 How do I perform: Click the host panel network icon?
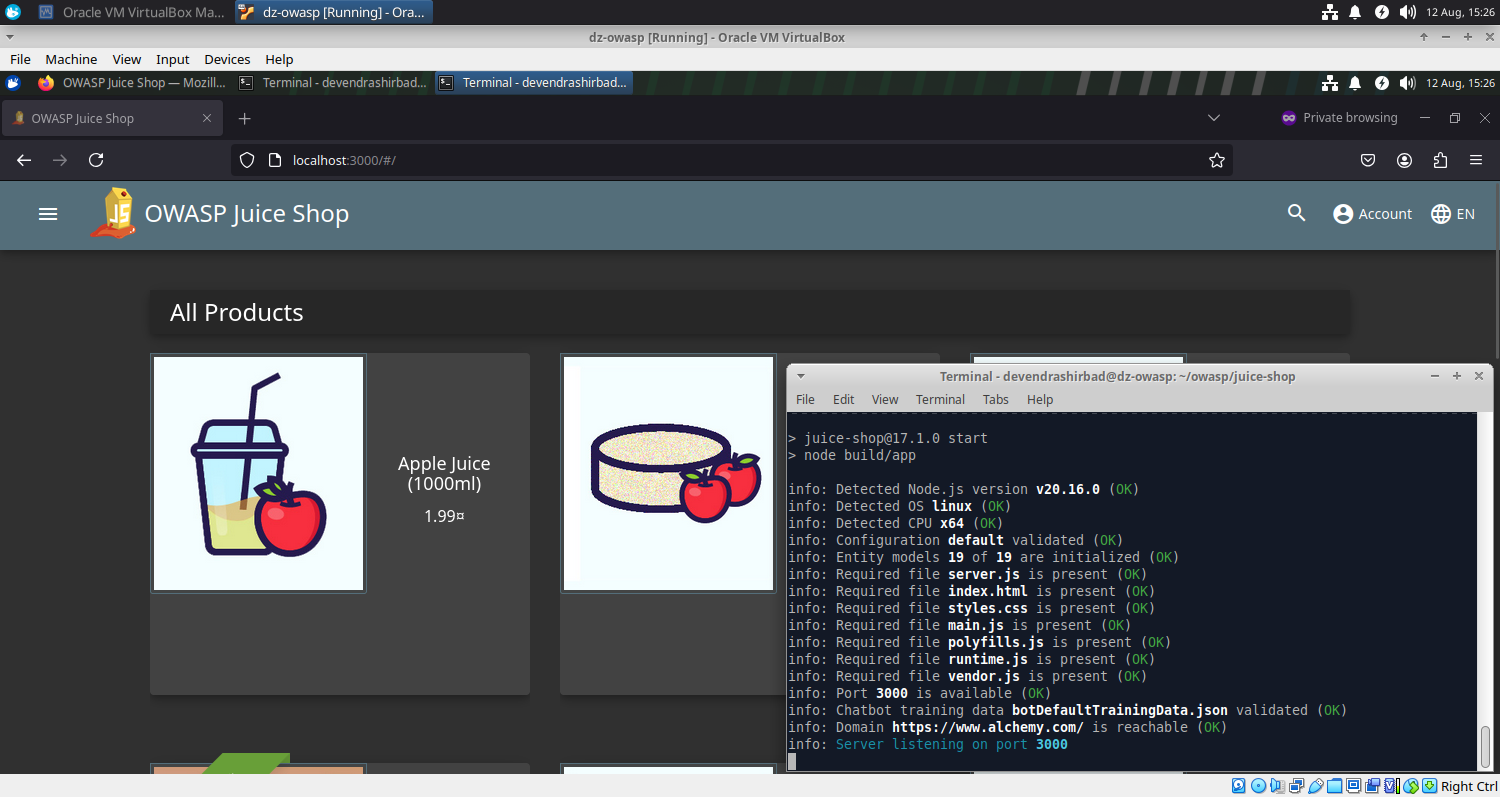click(1329, 12)
